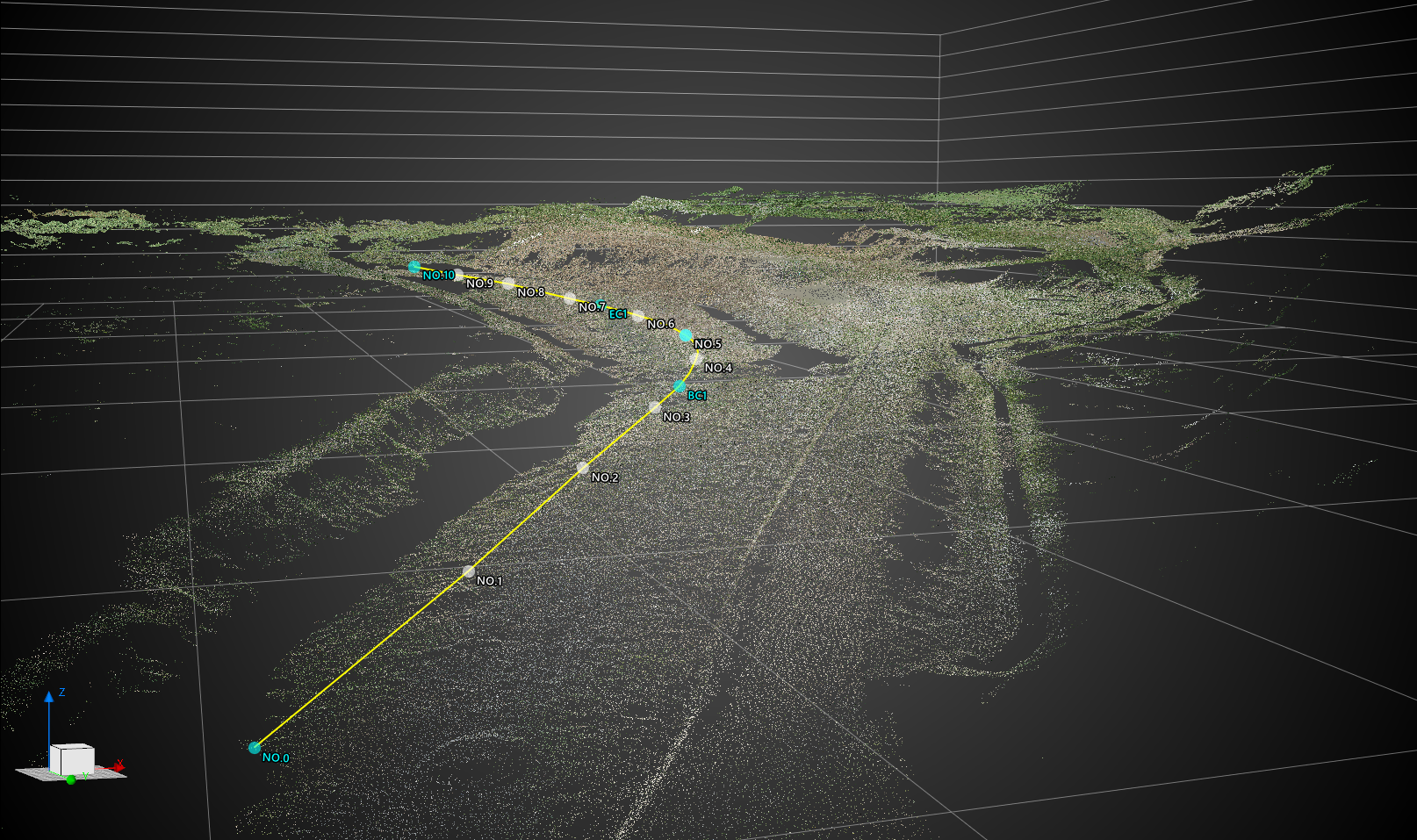Click the NO.4 station label

coord(717,369)
